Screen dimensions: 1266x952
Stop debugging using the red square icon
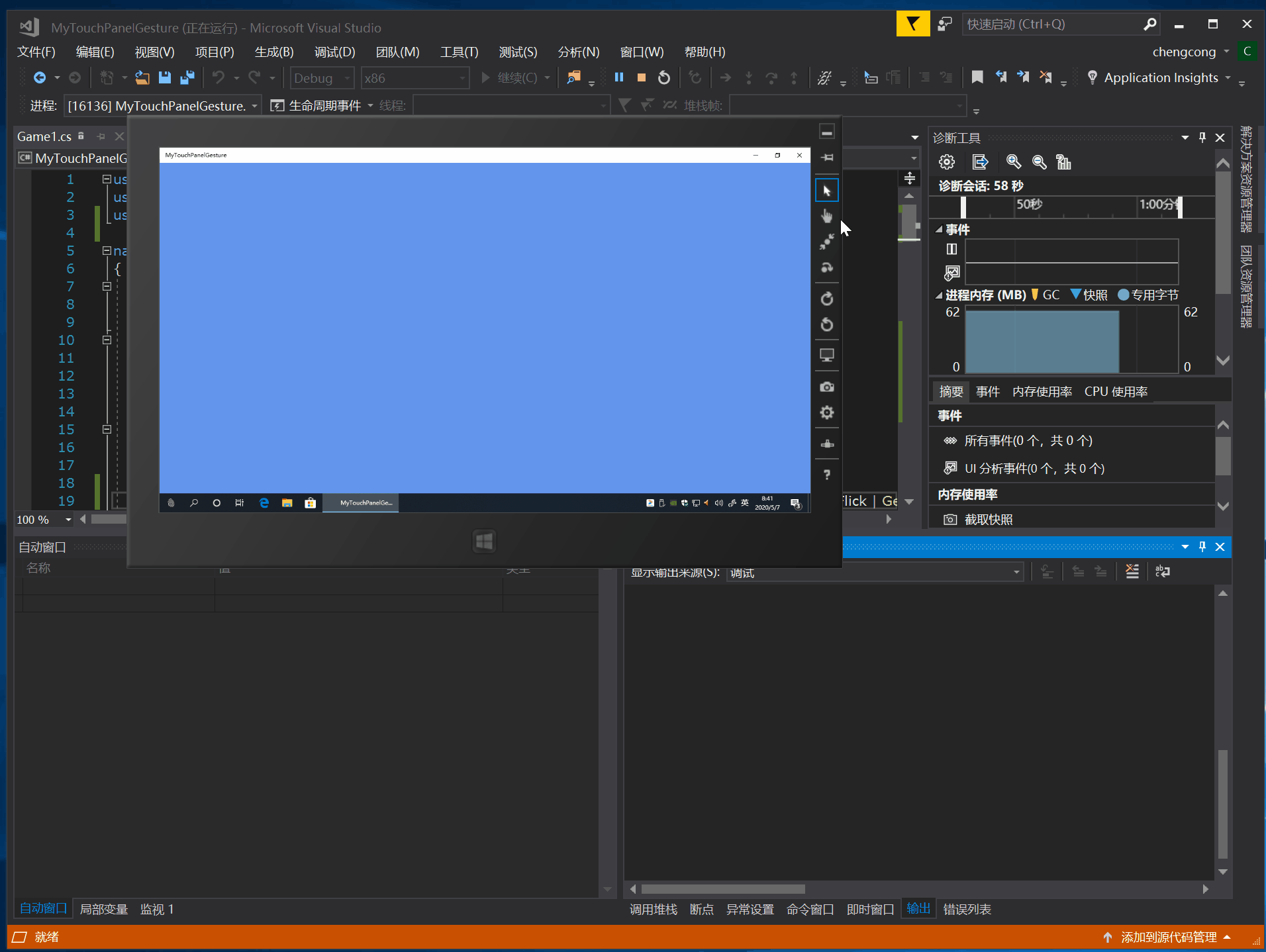pos(641,77)
